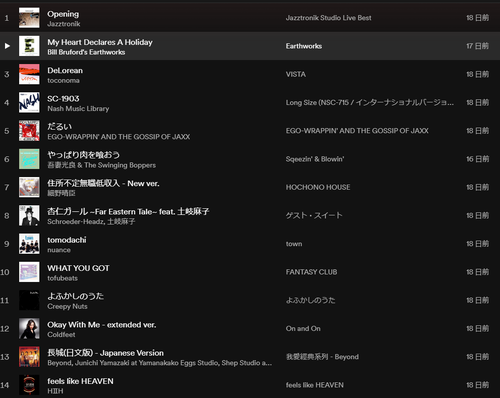
Task: Open the artist link under 住所不定無職低収入
Action: click(x=61, y=193)
